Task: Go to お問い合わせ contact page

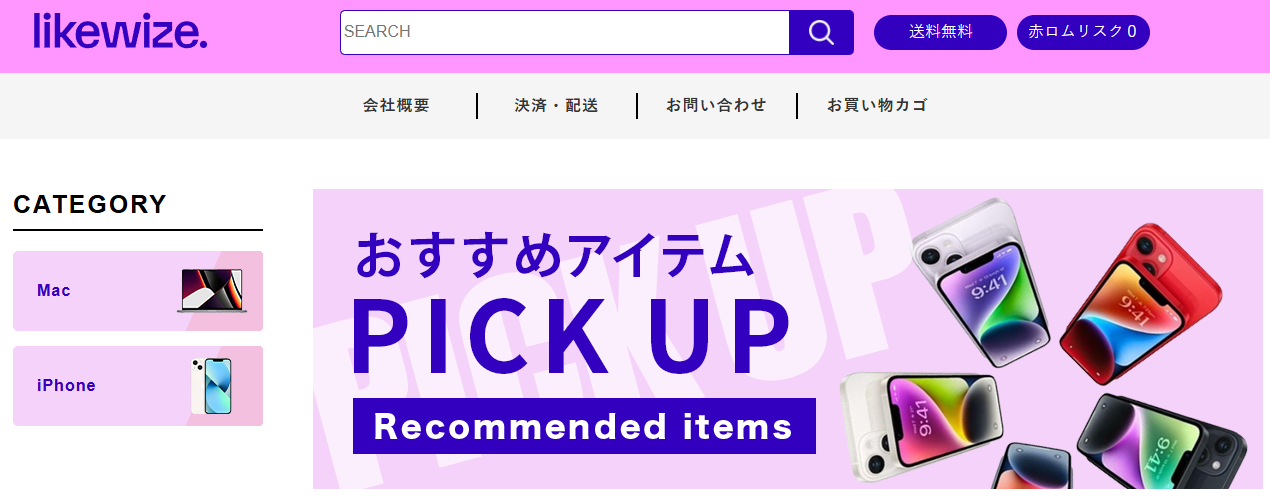Action: coord(716,105)
